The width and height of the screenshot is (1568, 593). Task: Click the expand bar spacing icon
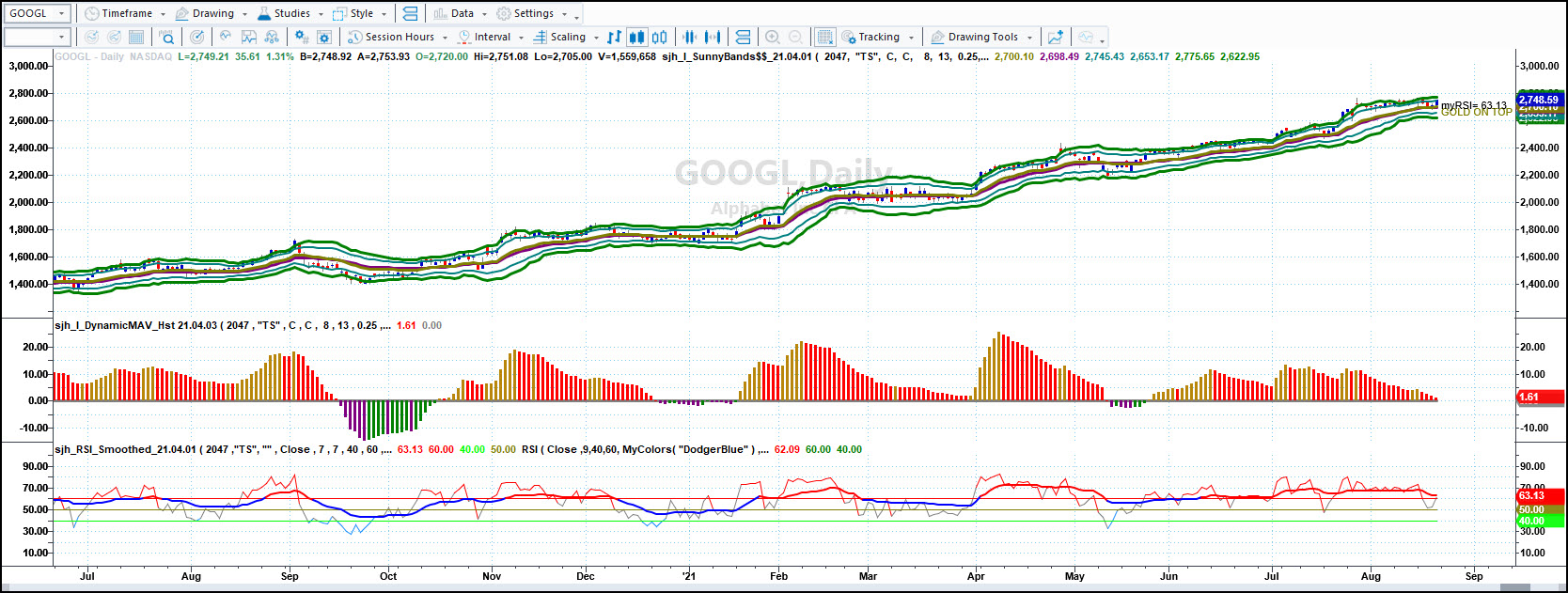[x=713, y=37]
